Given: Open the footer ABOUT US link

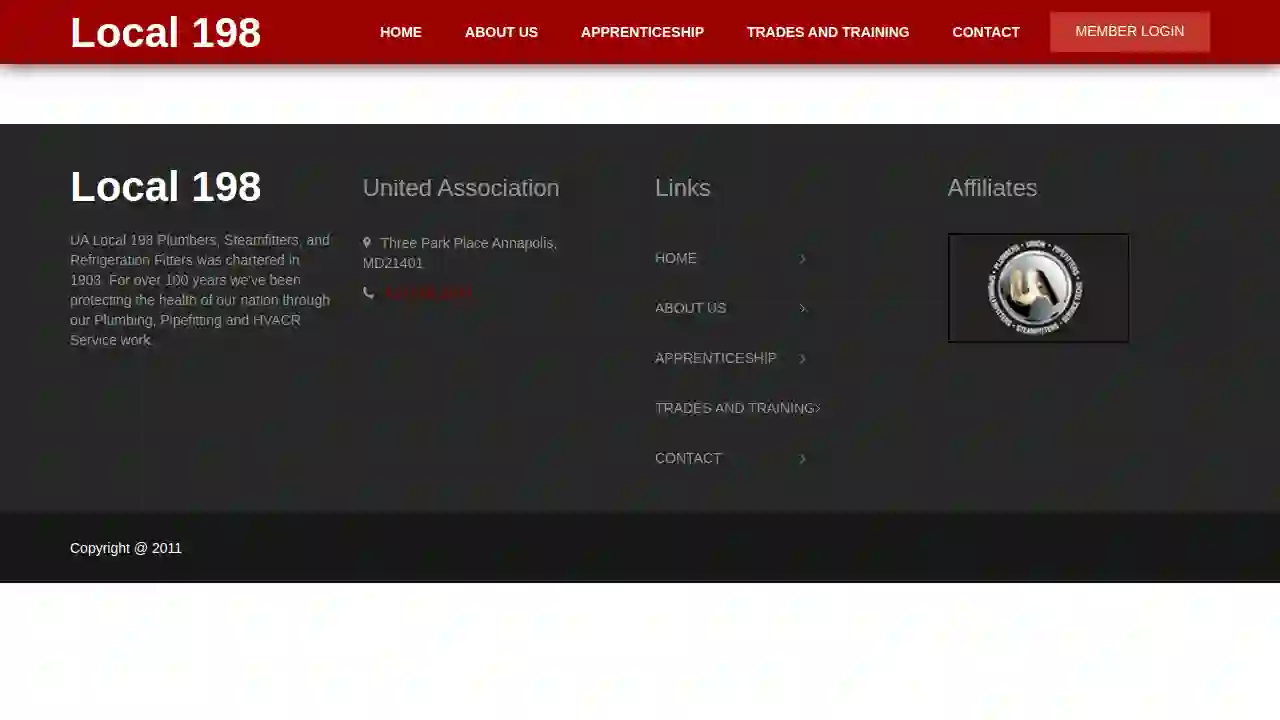Looking at the screenshot, I should click(690, 308).
